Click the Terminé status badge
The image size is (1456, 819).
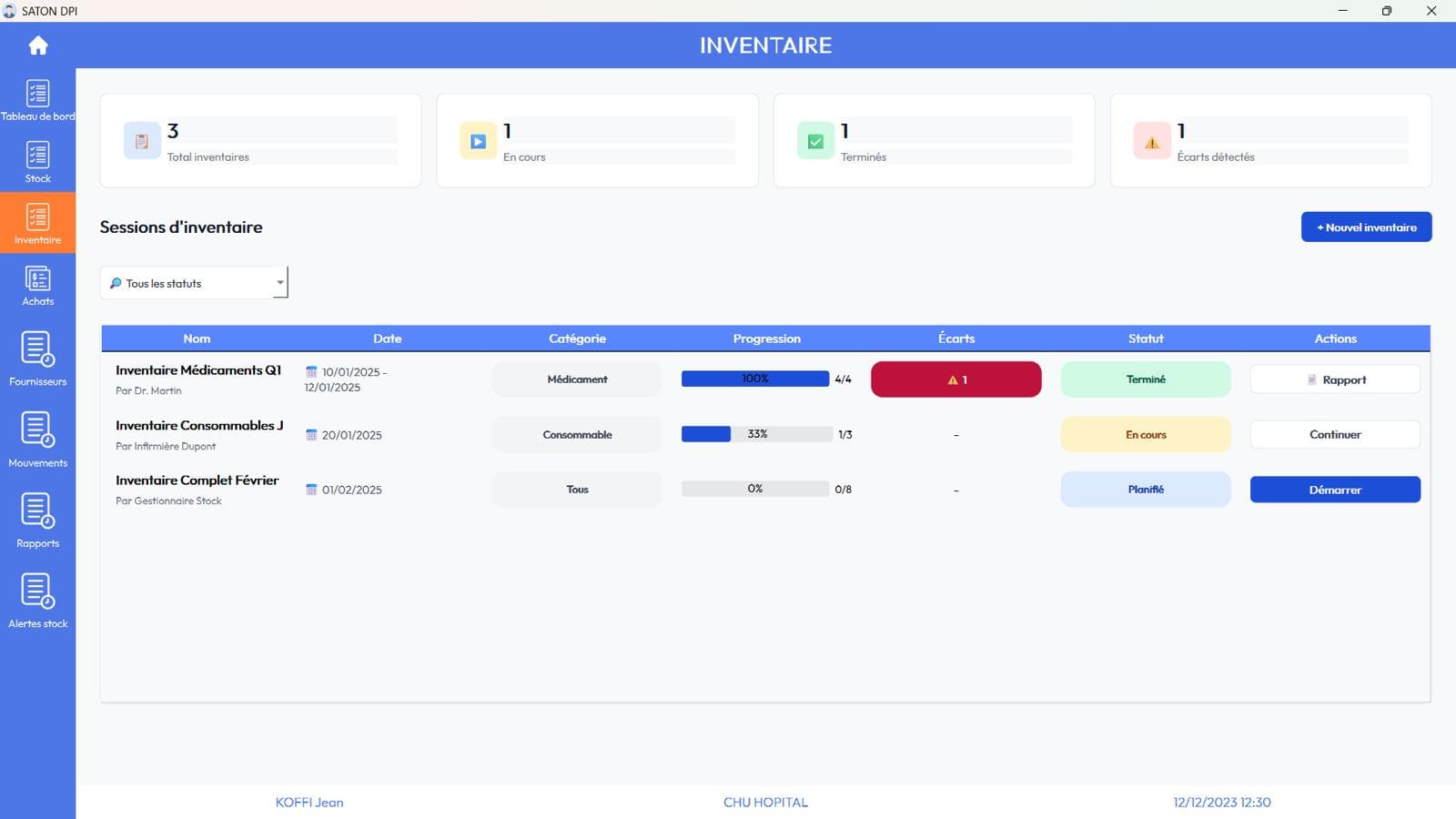pos(1146,379)
